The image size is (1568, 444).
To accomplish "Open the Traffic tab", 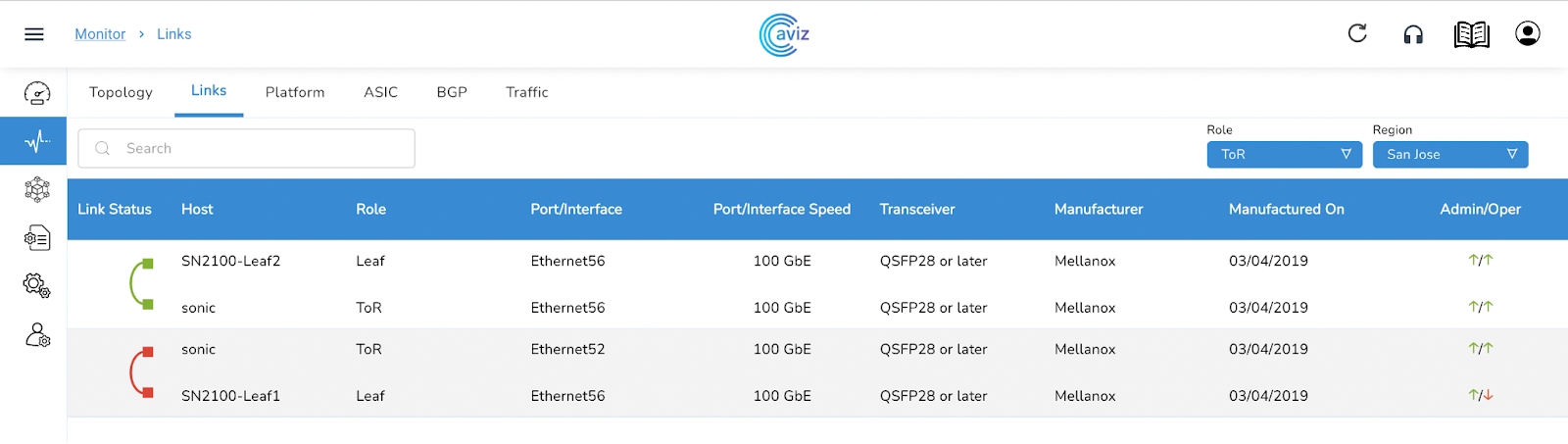I will point(526,92).
